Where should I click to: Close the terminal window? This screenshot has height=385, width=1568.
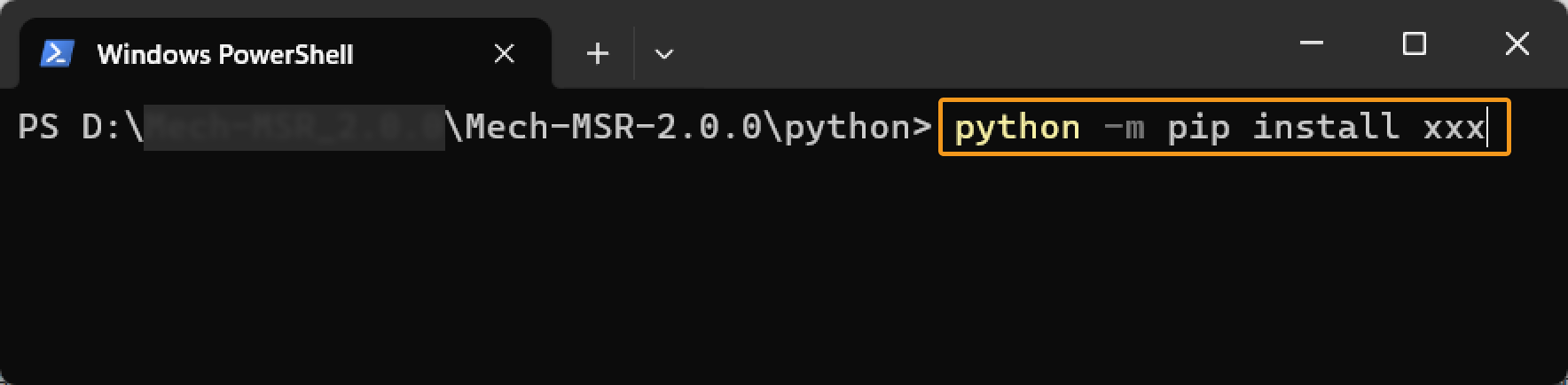pos(1517,43)
